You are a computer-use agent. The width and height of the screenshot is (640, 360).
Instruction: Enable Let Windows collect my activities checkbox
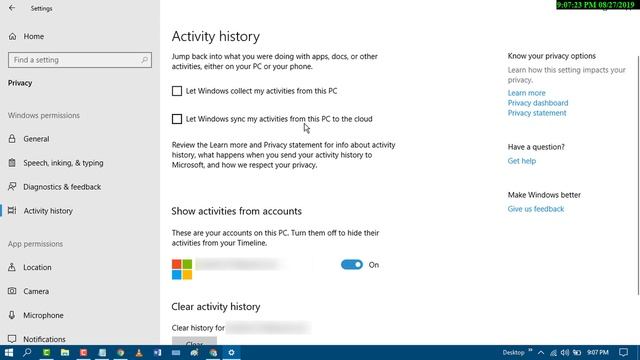177,91
